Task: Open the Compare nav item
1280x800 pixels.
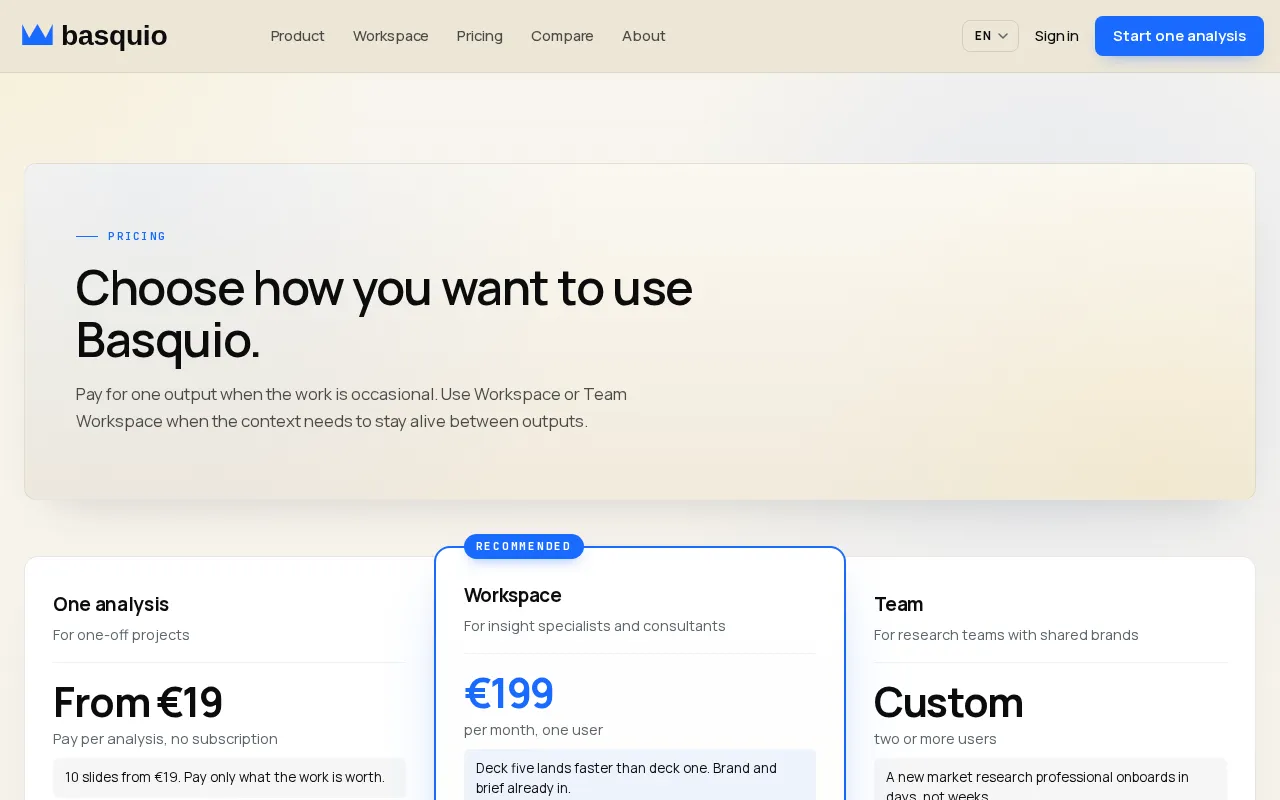Action: point(562,36)
